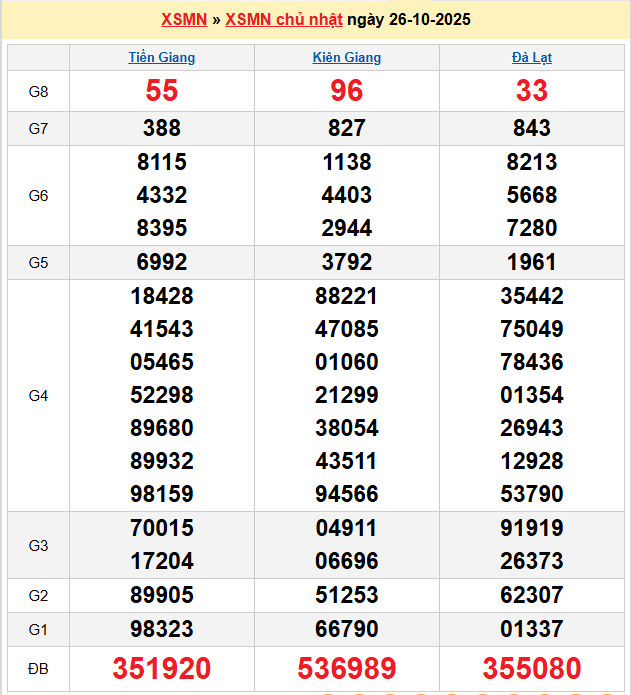Click the G6 row label

(x=38, y=196)
